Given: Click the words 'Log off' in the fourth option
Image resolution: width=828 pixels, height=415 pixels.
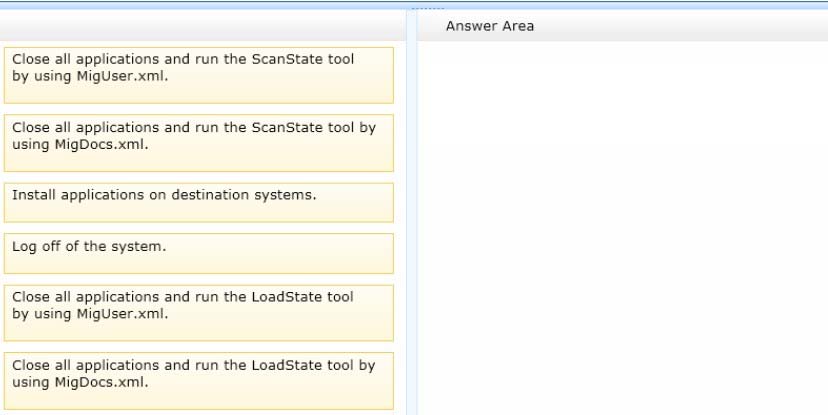Looking at the screenshot, I should click(36, 245).
